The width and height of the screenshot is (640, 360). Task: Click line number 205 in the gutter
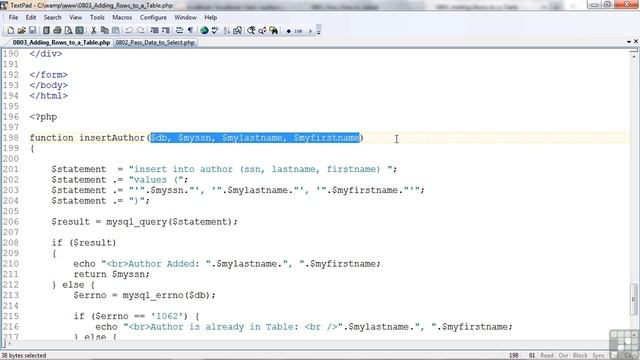tap(11, 211)
